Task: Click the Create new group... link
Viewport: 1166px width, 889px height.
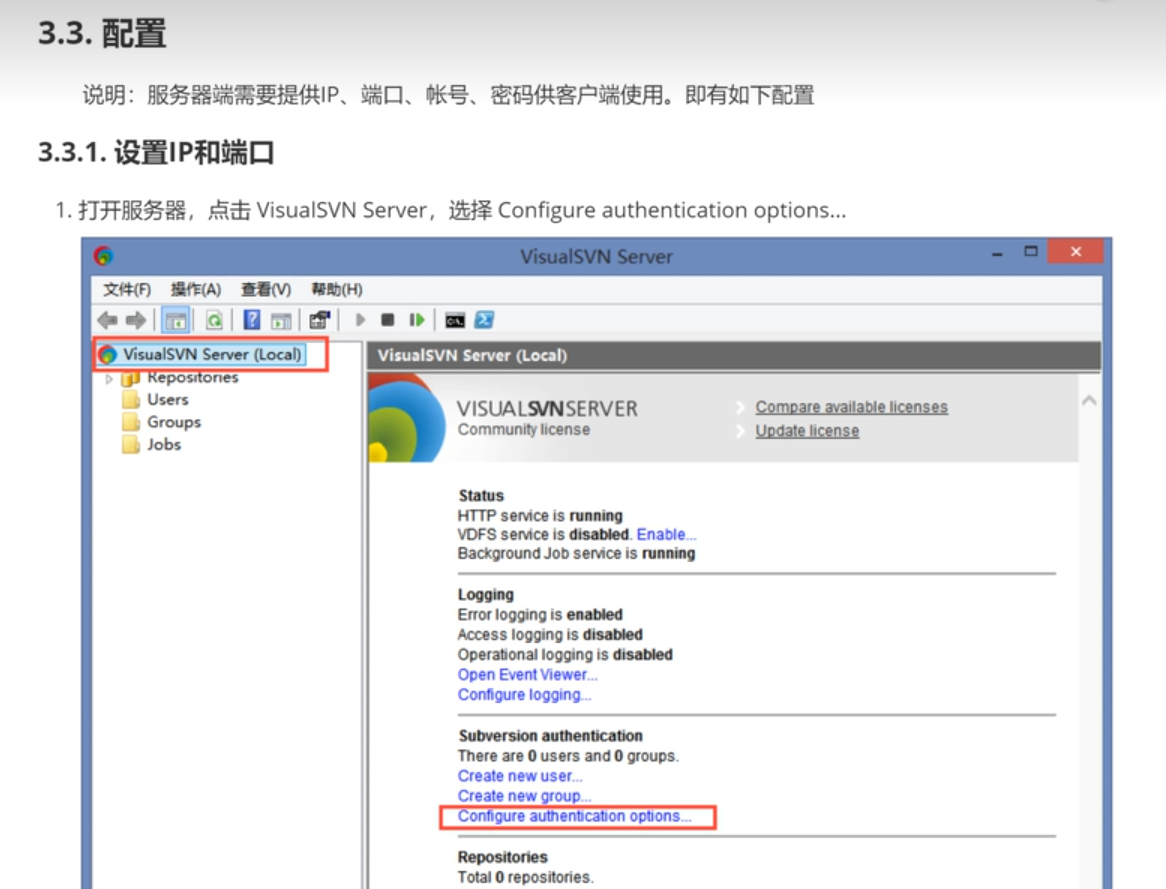Action: point(524,796)
